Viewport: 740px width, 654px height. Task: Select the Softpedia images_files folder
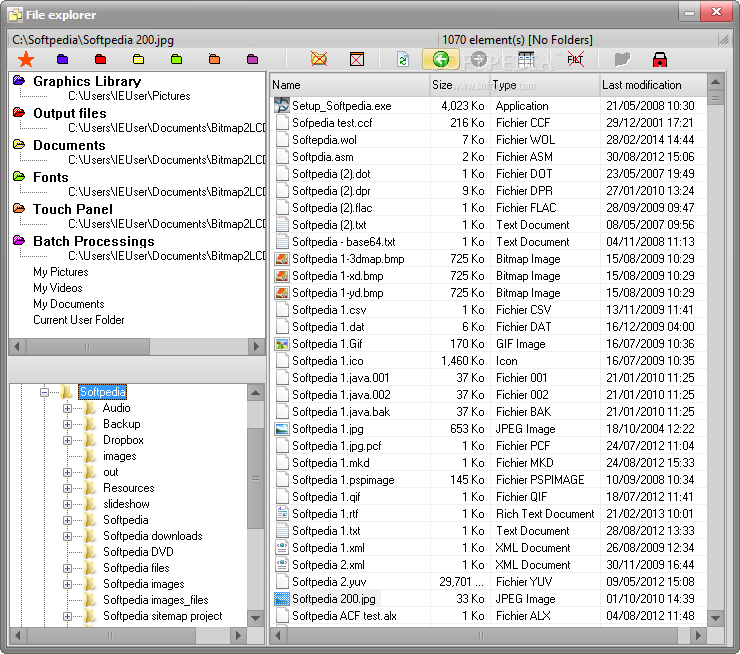coord(156,600)
